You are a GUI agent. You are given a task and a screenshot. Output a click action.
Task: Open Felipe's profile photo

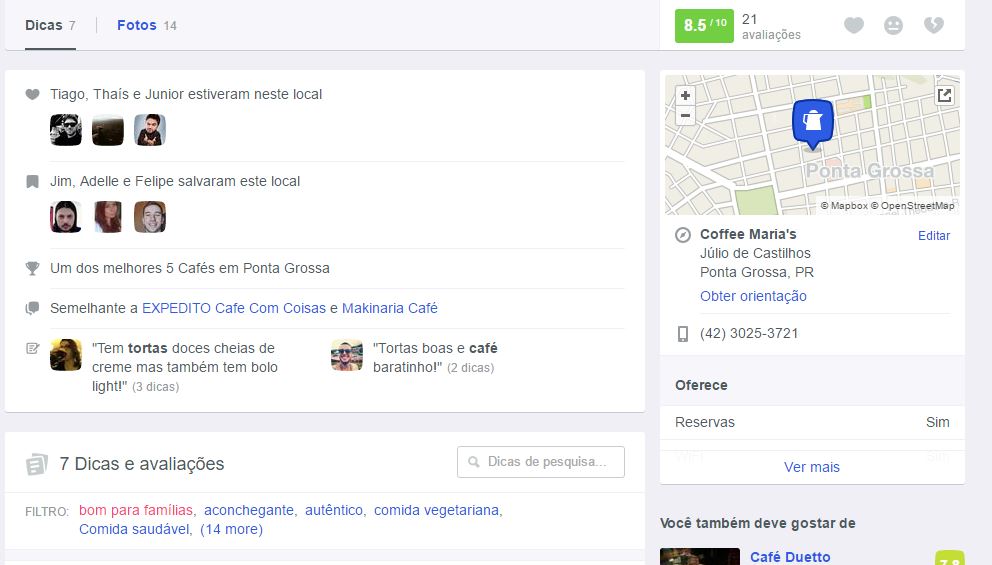[x=150, y=217]
